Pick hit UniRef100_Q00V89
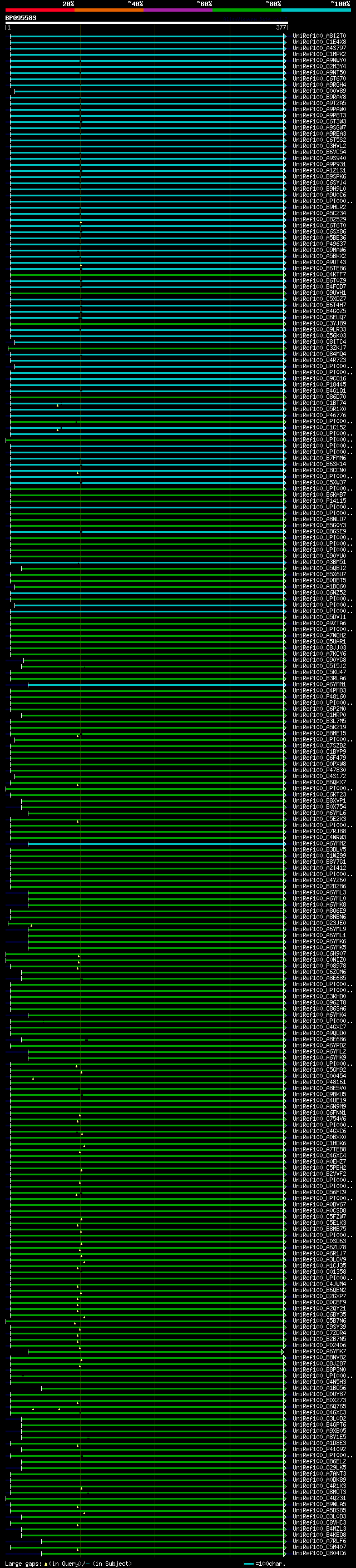356x1568 pixels. [319, 91]
